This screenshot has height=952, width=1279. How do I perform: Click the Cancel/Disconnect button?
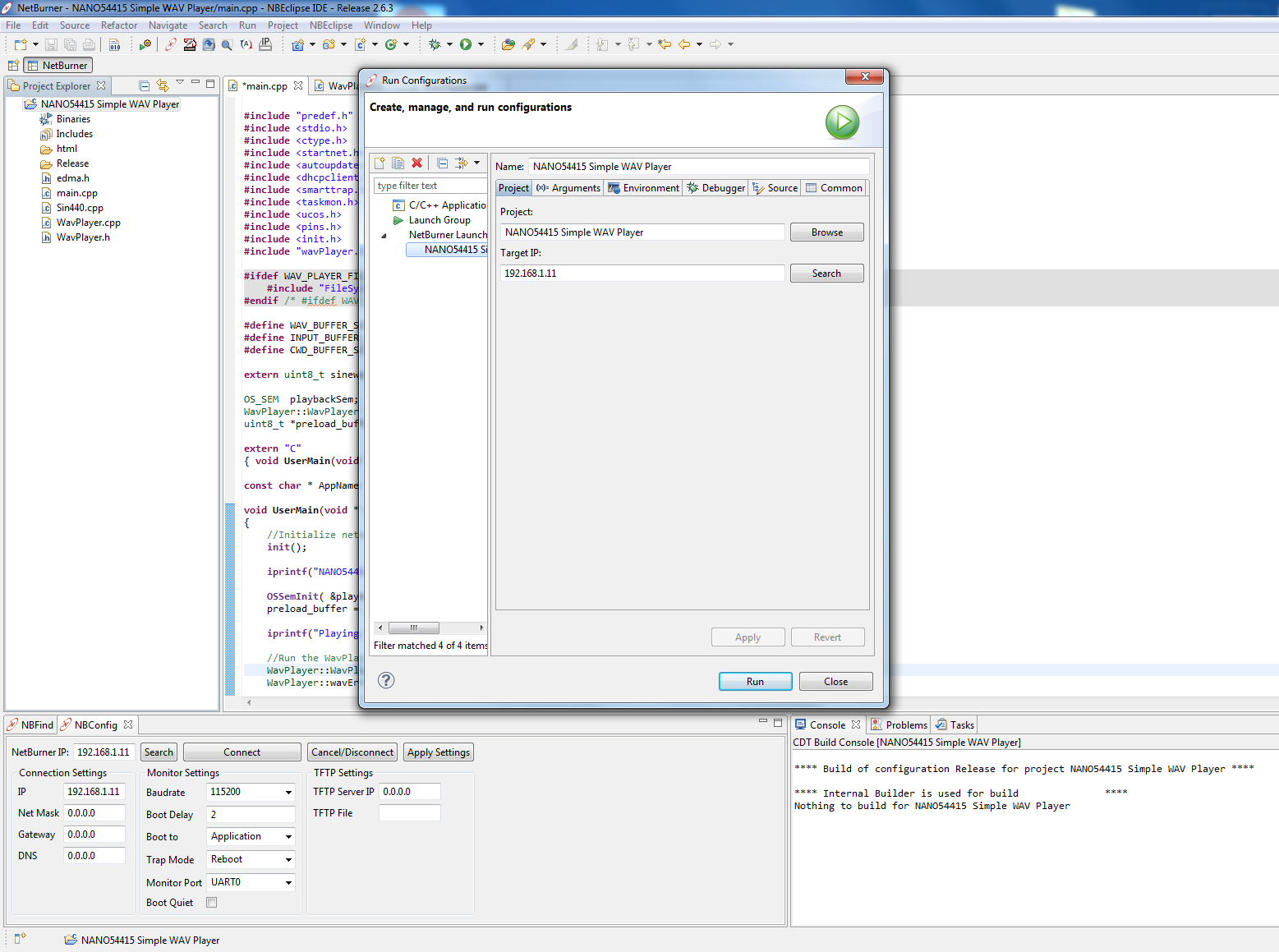[352, 752]
